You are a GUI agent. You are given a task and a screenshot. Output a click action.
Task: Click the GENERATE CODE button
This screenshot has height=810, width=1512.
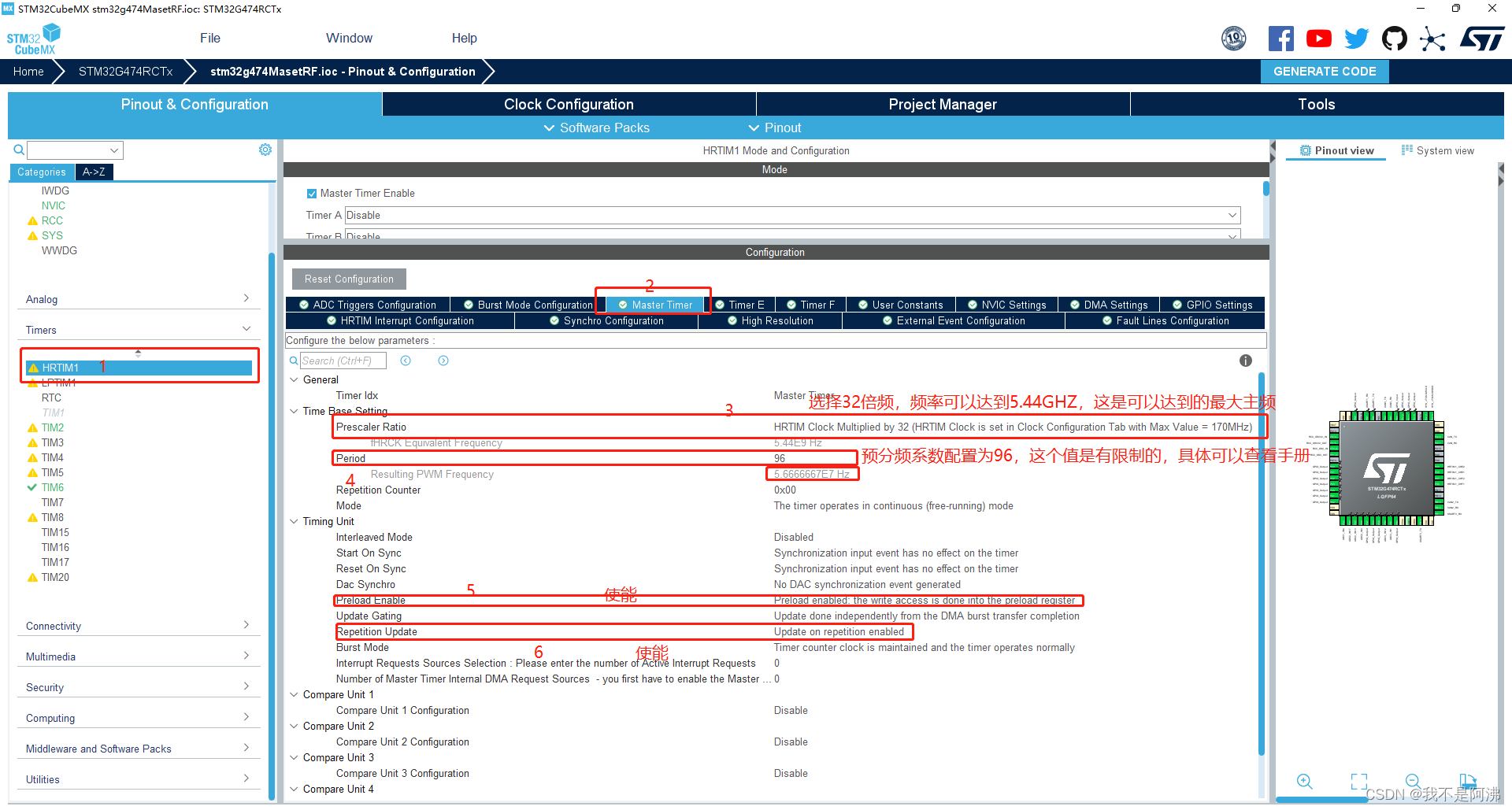[x=1325, y=72]
